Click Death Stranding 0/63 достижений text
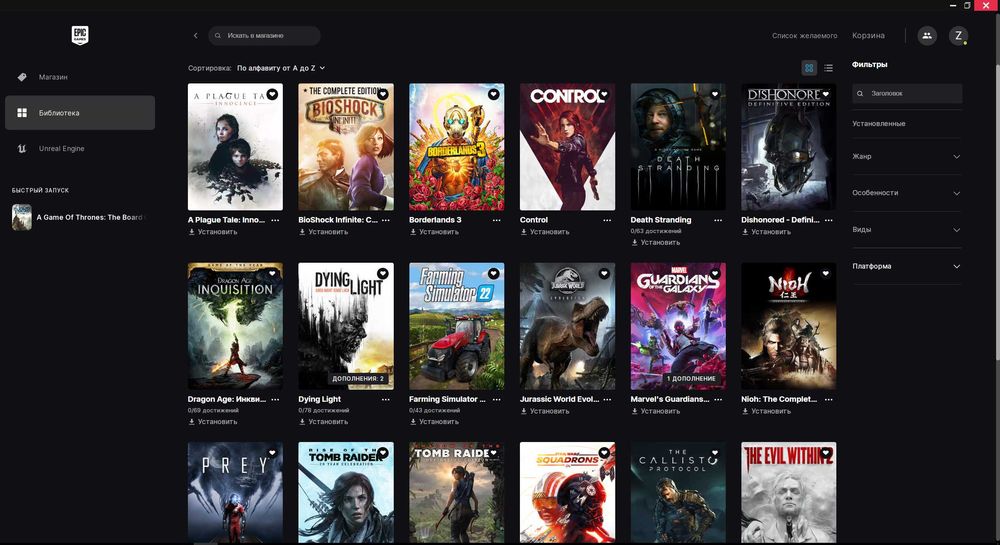The height and width of the screenshot is (545, 1000). (656, 231)
